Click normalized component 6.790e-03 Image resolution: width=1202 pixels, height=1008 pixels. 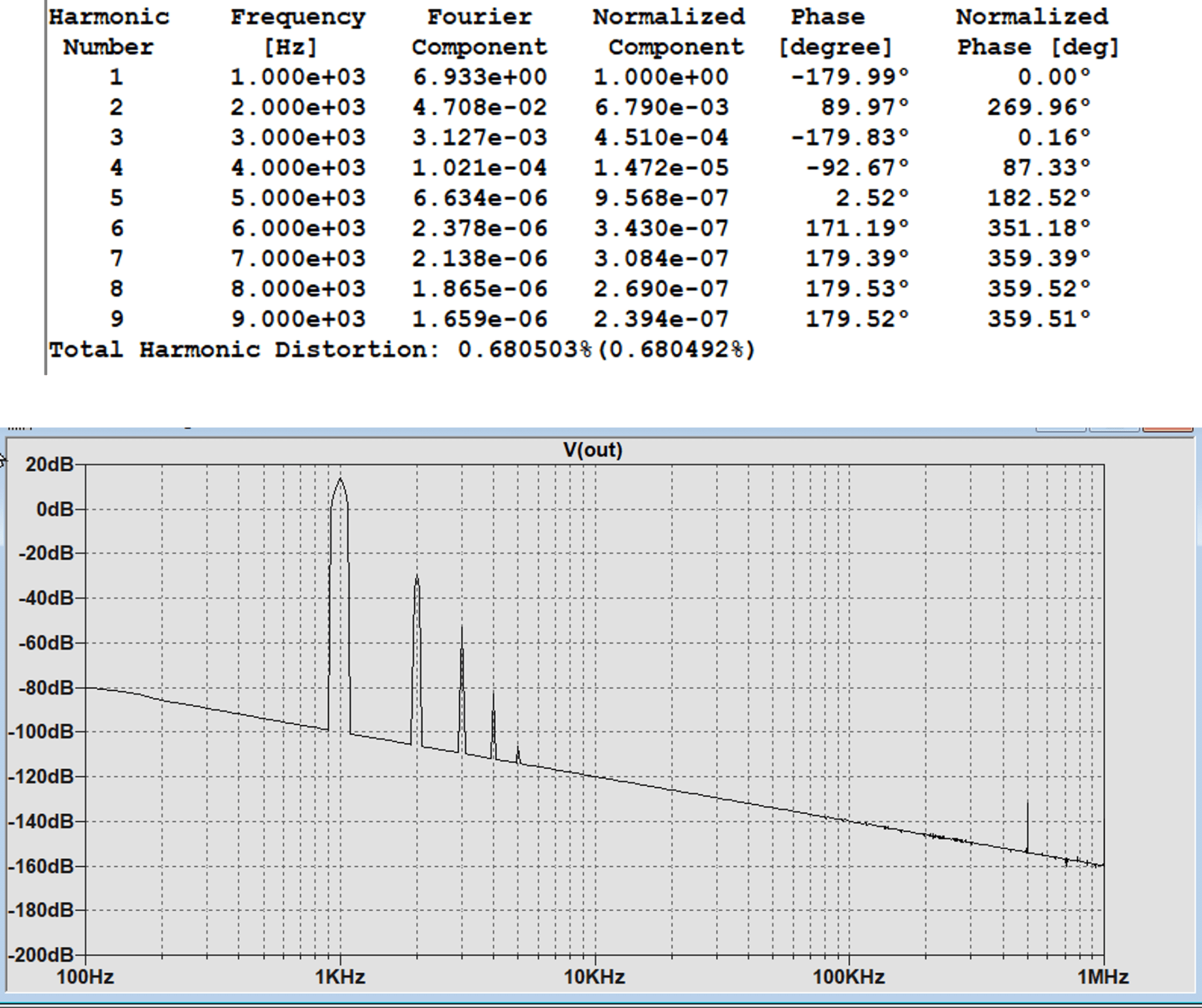click(661, 107)
